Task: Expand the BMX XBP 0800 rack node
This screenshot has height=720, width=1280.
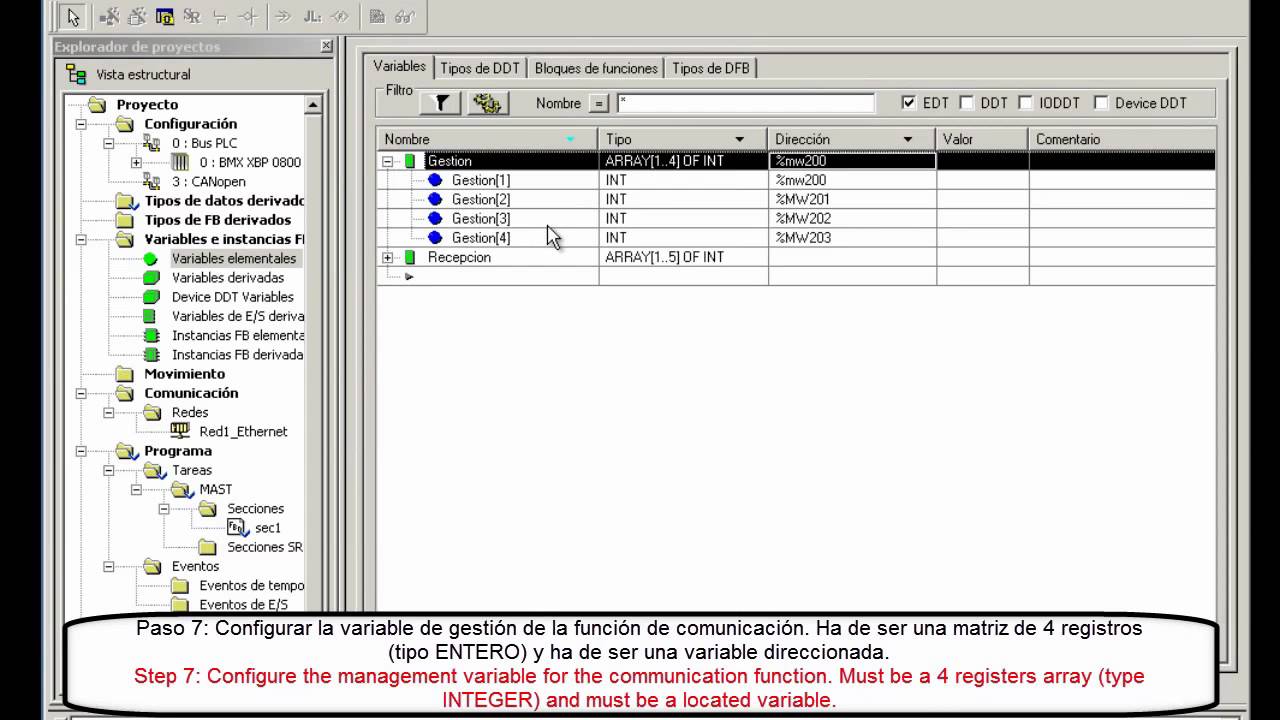Action: pos(136,162)
